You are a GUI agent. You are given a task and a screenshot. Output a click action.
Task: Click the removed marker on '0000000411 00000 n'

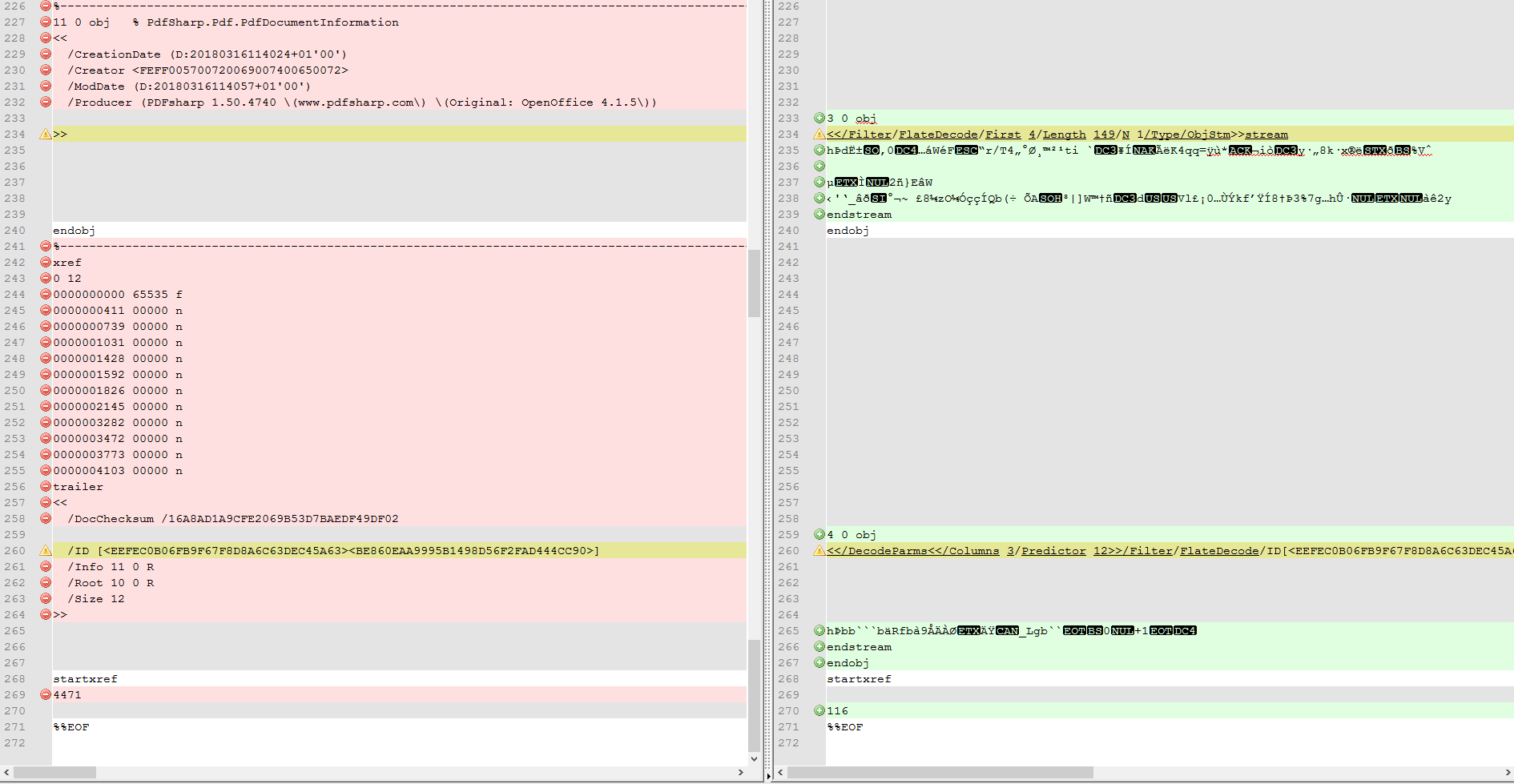pyautogui.click(x=46, y=310)
